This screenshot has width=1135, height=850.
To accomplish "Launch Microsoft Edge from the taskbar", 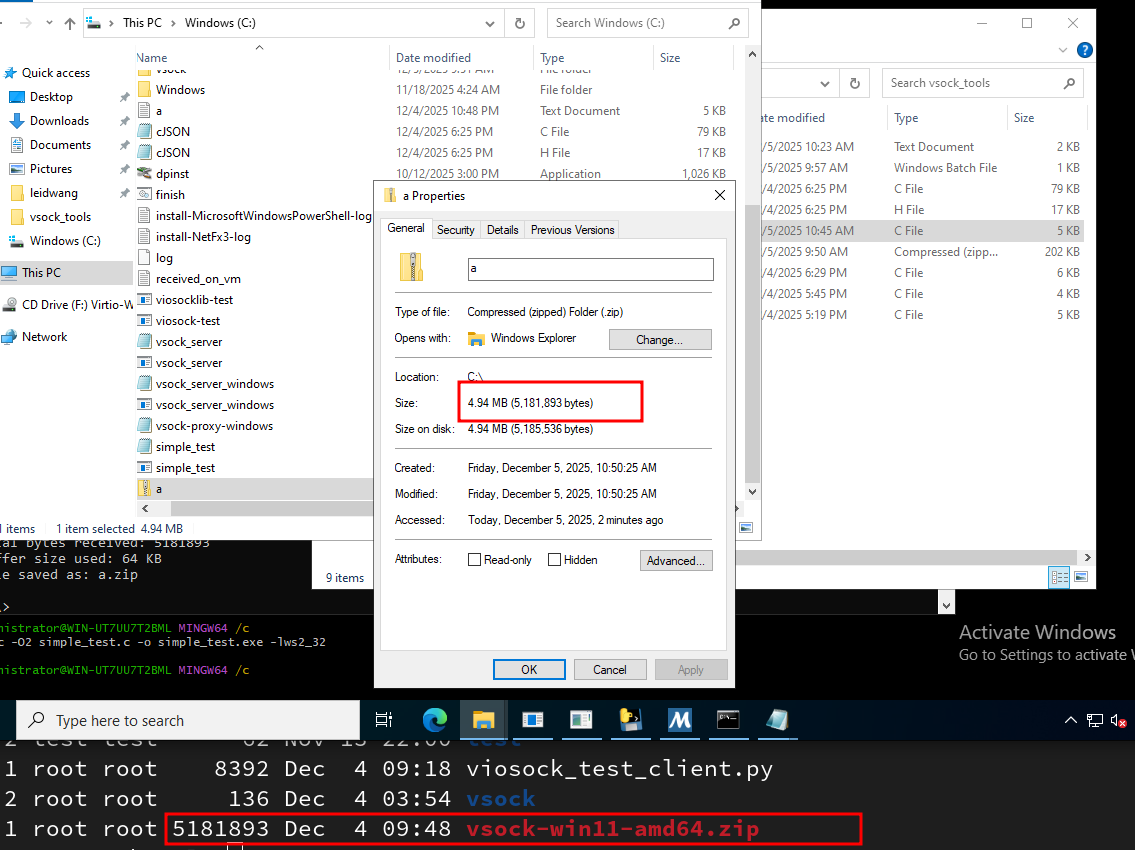I will click(x=434, y=720).
